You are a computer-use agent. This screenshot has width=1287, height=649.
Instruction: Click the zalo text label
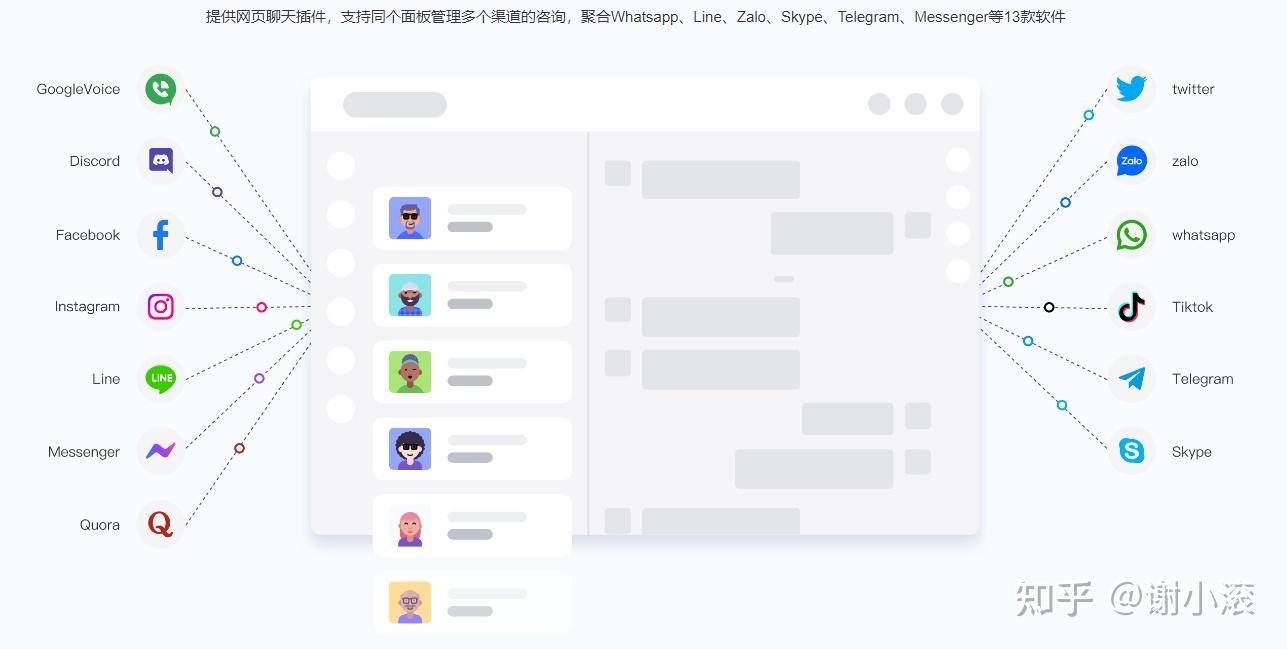pos(1185,161)
